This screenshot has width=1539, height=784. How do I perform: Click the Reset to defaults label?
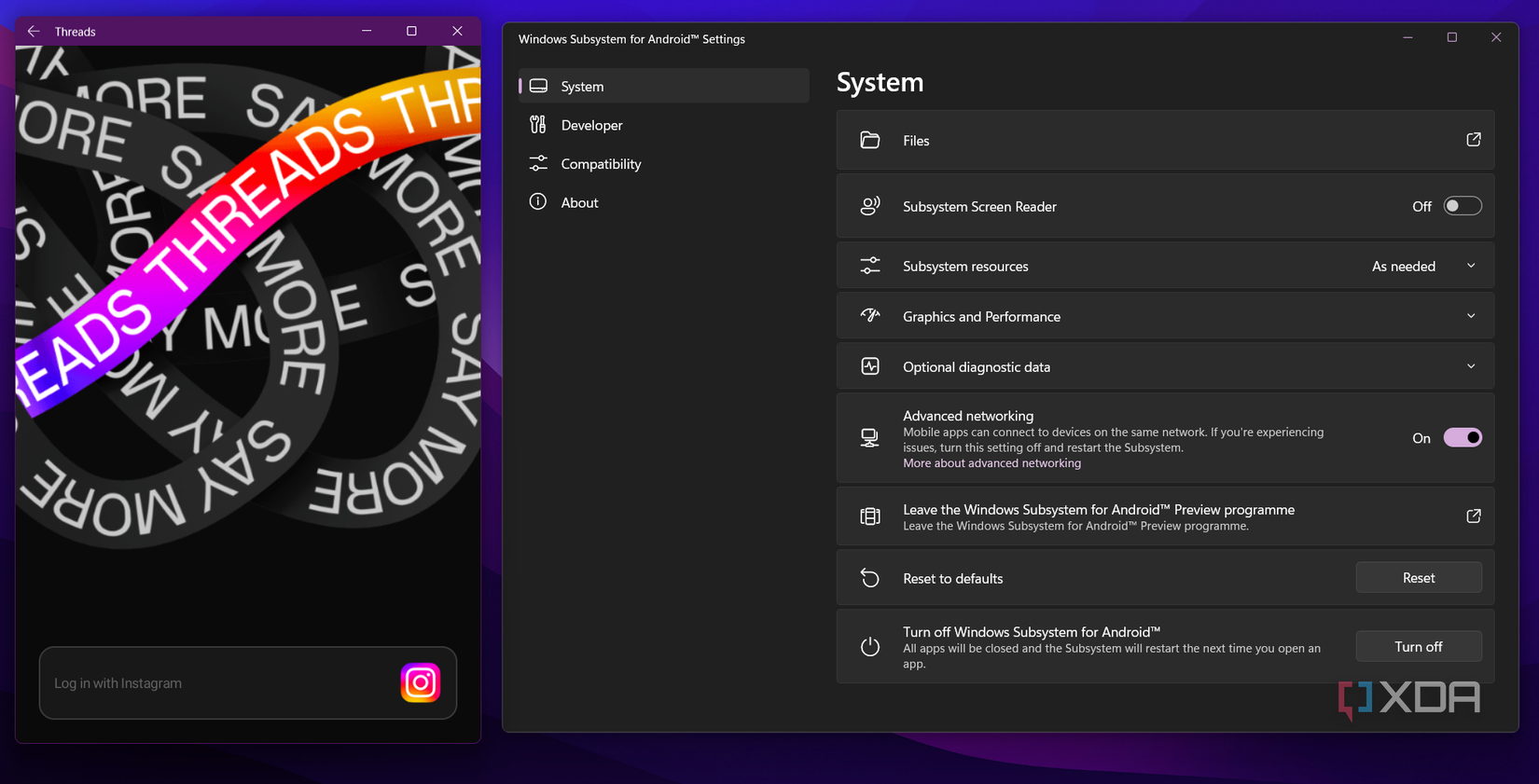point(952,579)
